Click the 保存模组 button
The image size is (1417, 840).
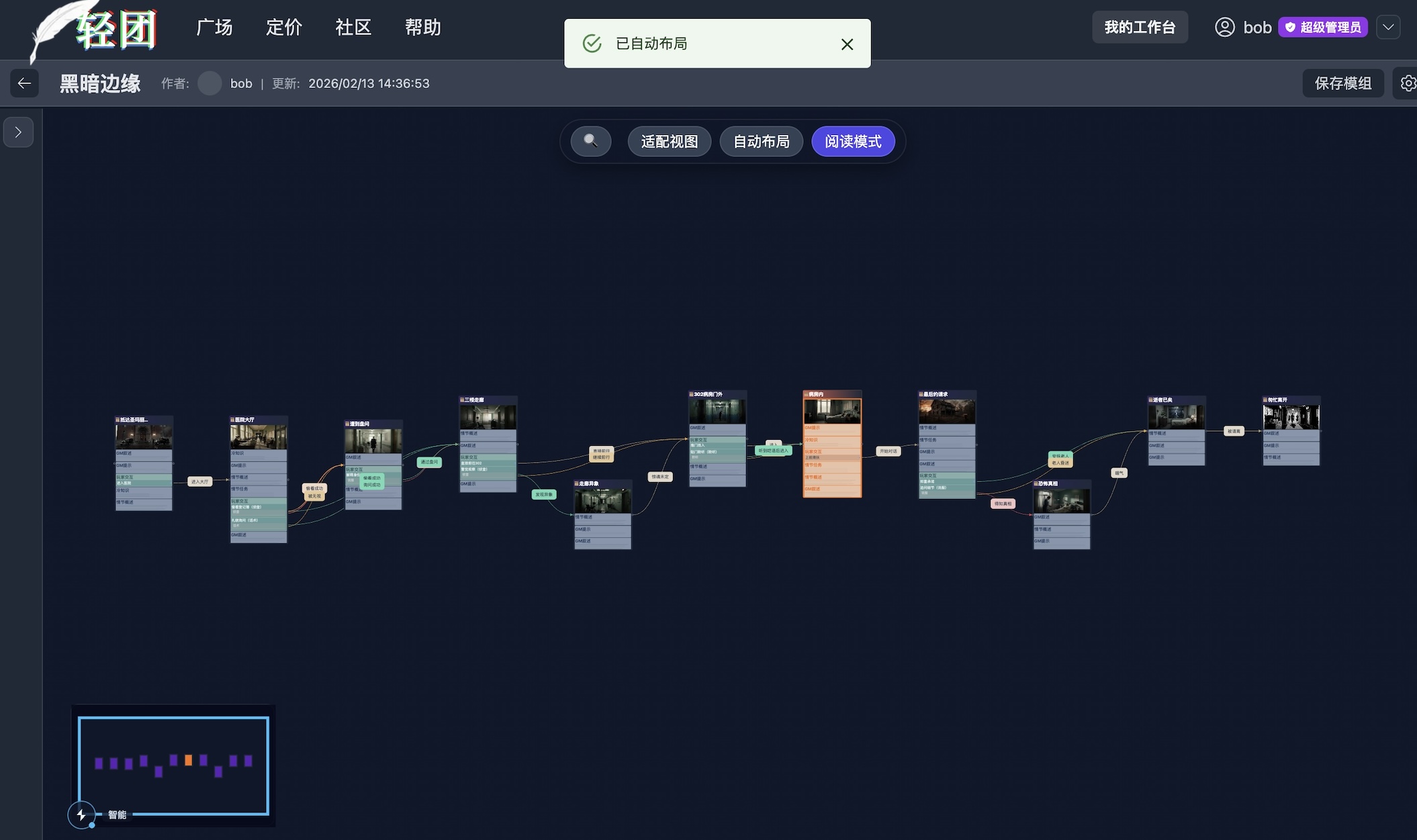coord(1342,83)
